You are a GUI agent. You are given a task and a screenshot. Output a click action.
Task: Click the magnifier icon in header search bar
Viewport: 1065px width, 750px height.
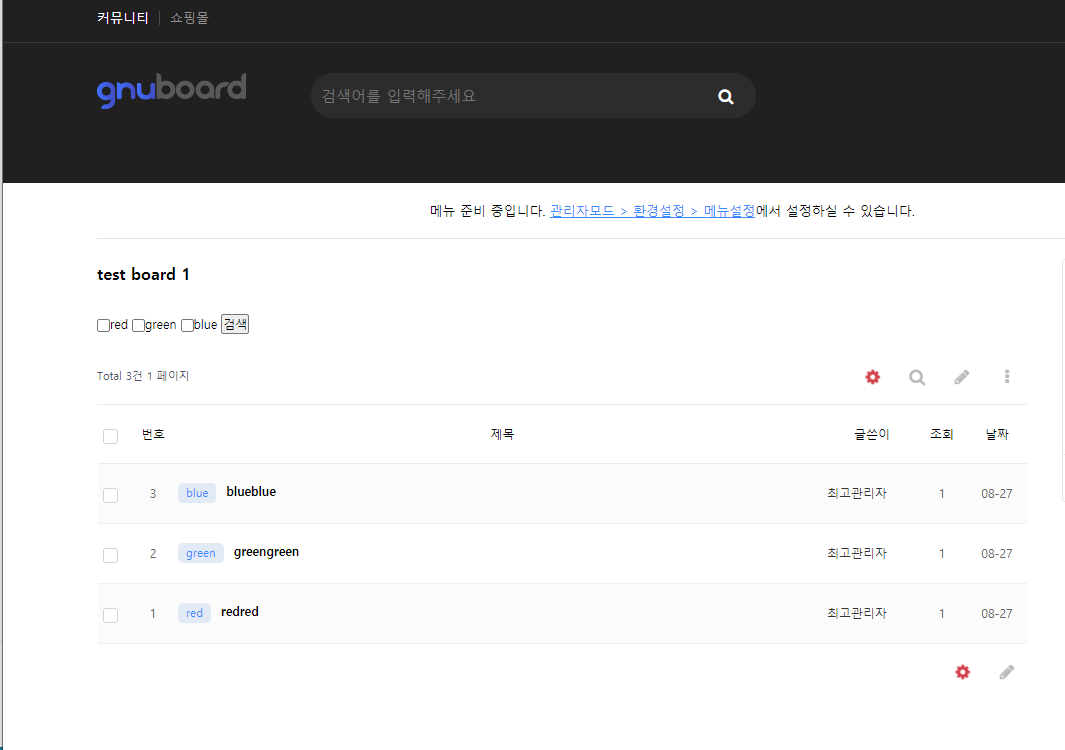coord(726,96)
